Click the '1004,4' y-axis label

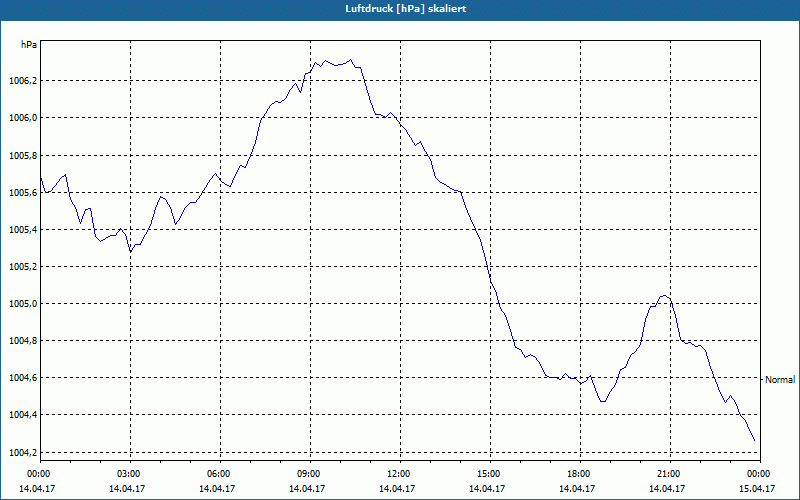coord(23,415)
